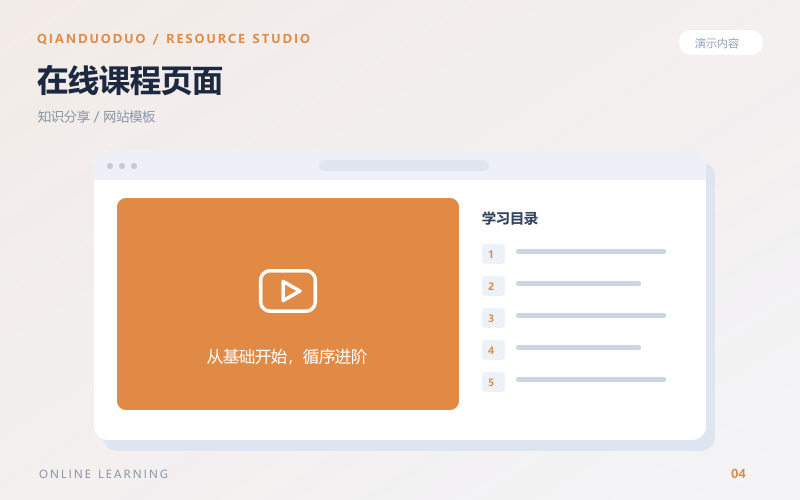The image size is (800, 500).
Task: Click the 演示内容 pill button
Action: point(720,43)
